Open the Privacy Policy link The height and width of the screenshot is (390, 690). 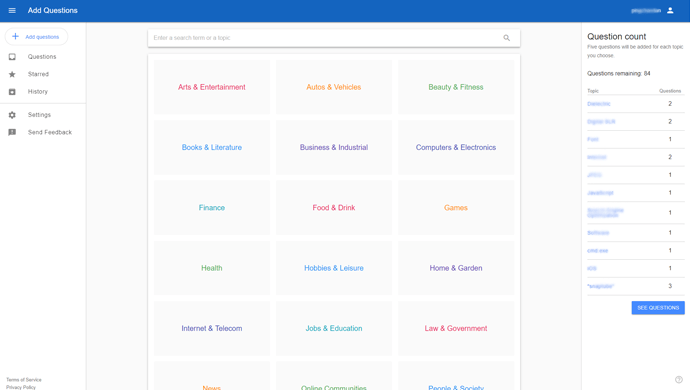pos(21,387)
